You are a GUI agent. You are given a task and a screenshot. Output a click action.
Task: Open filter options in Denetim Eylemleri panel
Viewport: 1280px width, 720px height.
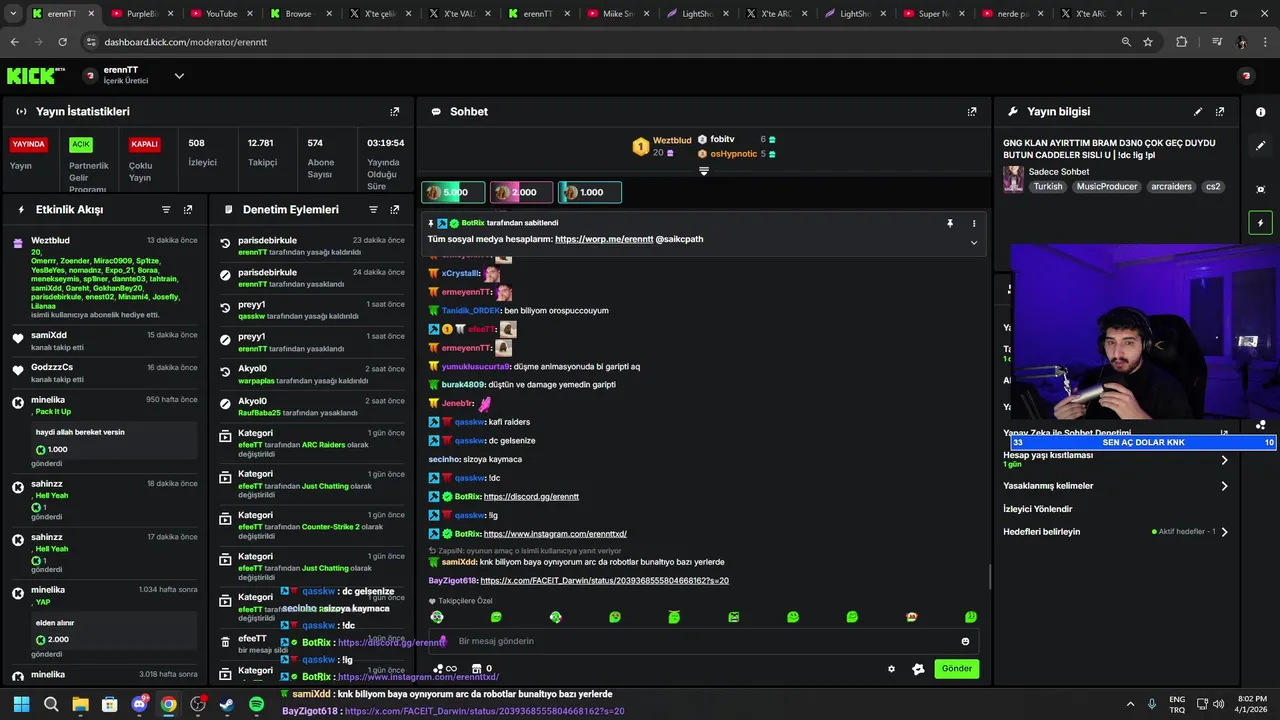point(373,210)
